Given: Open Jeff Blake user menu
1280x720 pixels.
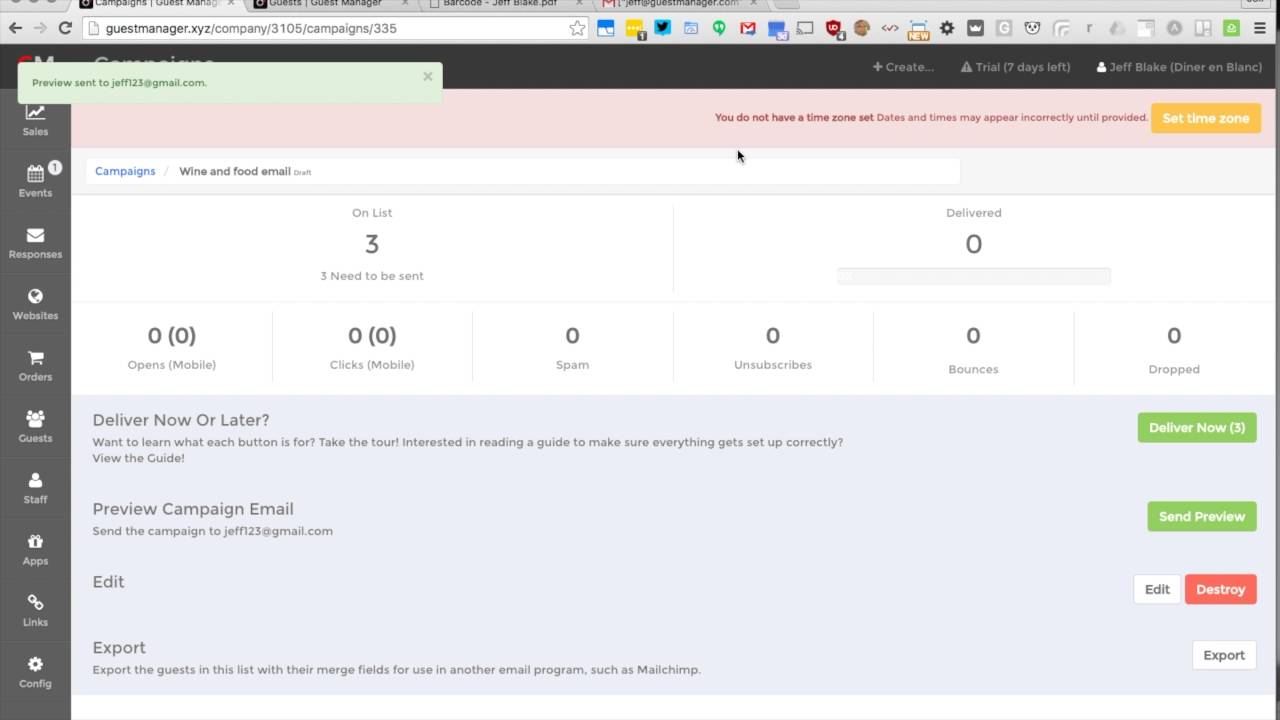Looking at the screenshot, I should click(1179, 67).
